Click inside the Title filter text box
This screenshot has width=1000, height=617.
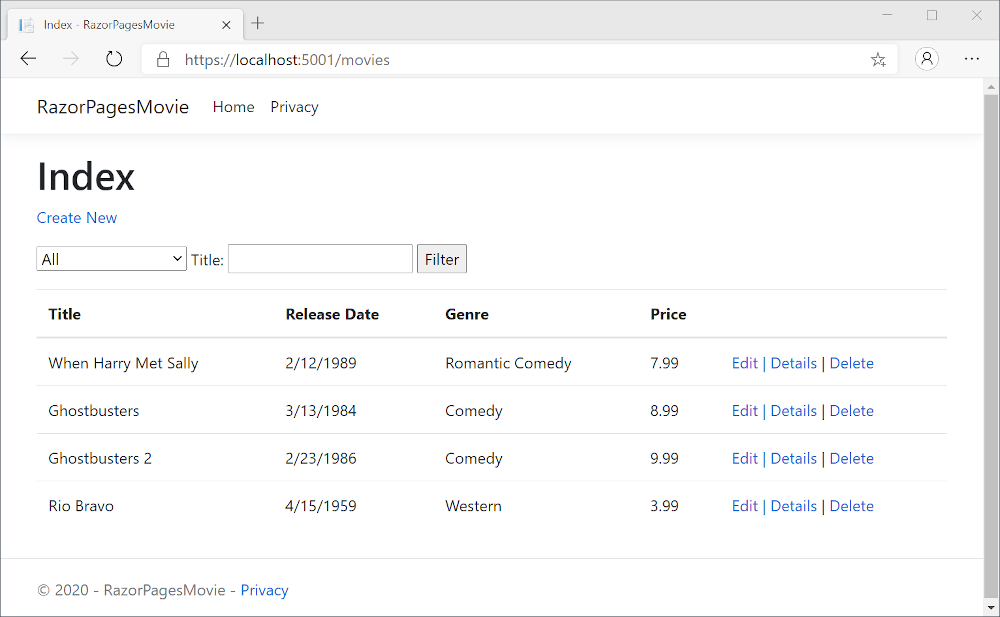[320, 258]
